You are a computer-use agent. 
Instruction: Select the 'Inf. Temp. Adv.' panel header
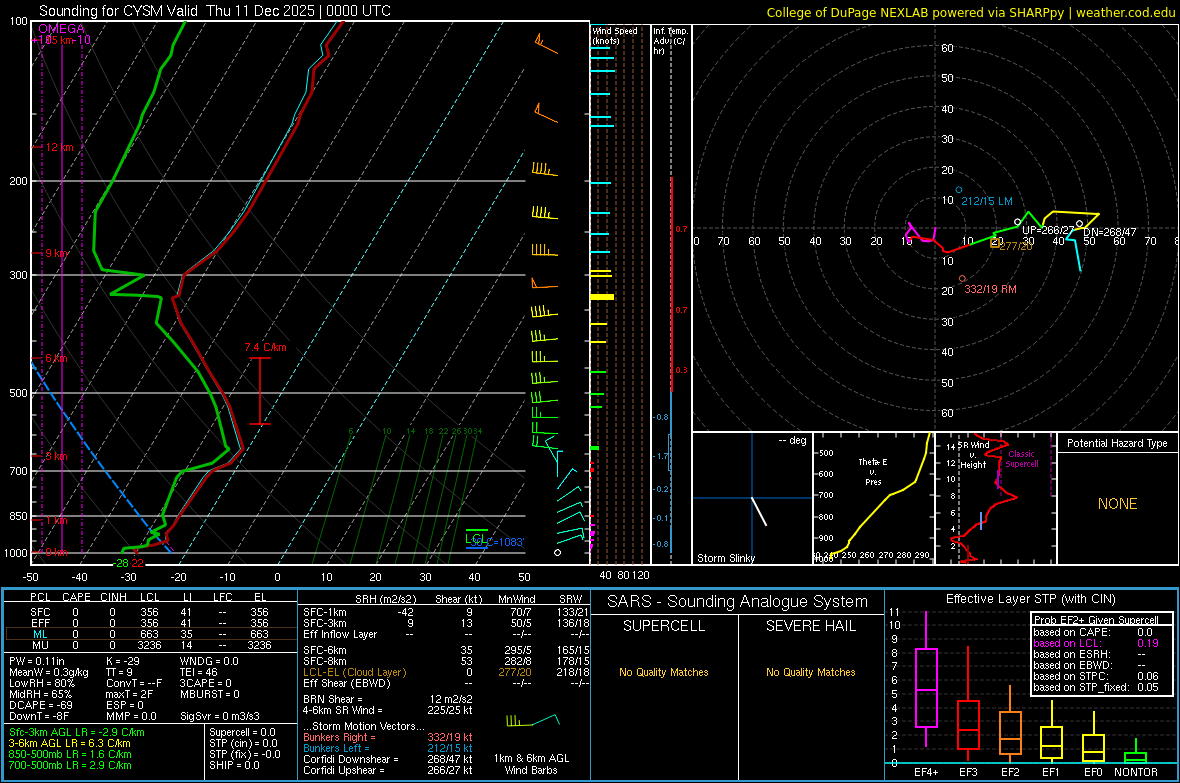point(670,41)
